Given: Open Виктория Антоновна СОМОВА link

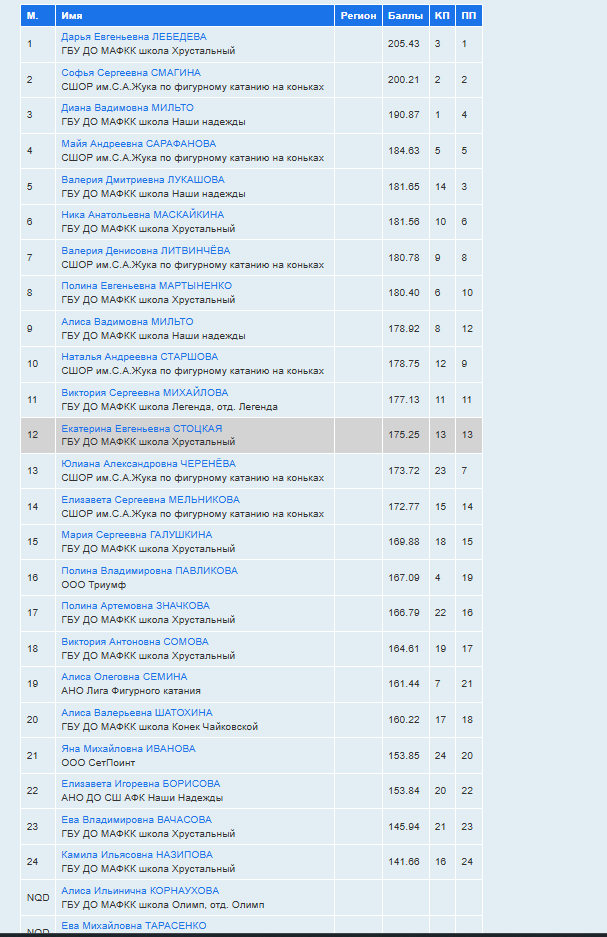Looking at the screenshot, I should [x=135, y=642].
